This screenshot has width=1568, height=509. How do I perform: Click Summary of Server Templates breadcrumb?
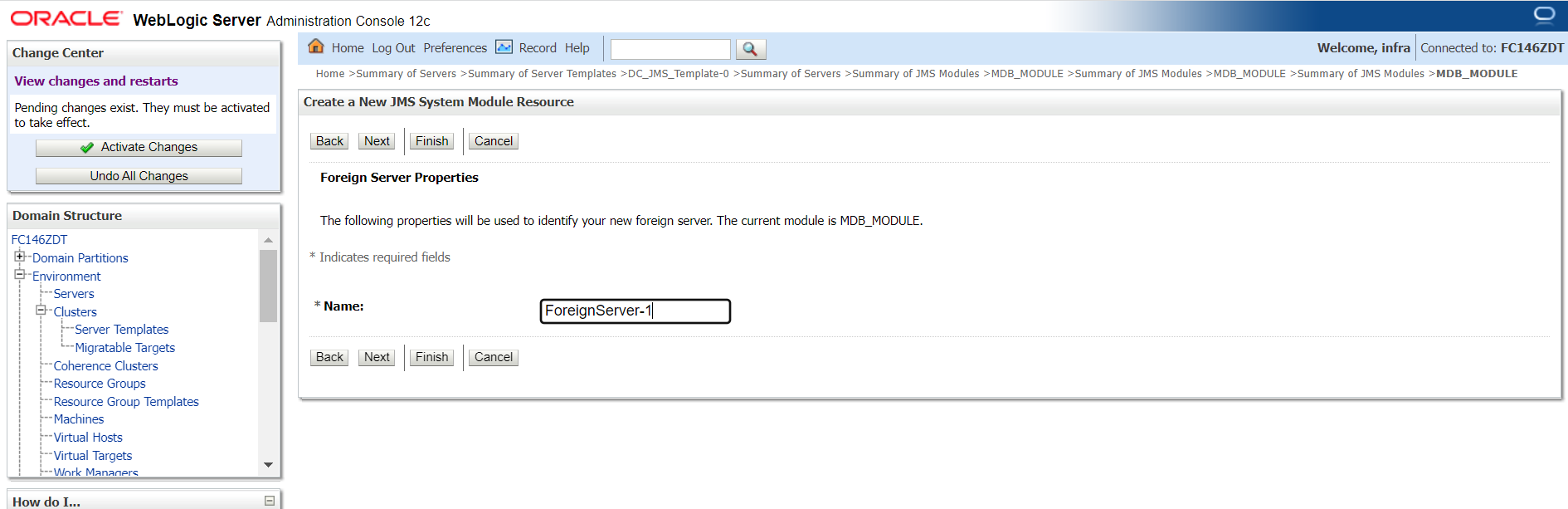tap(542, 74)
